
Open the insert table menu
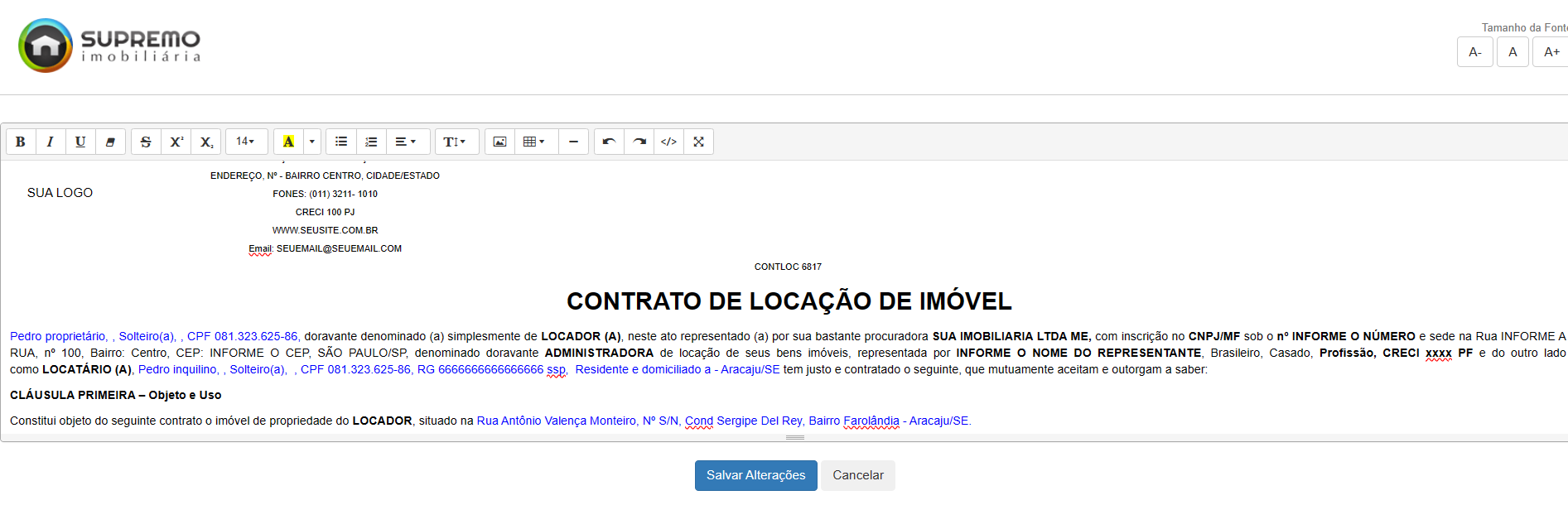[535, 142]
